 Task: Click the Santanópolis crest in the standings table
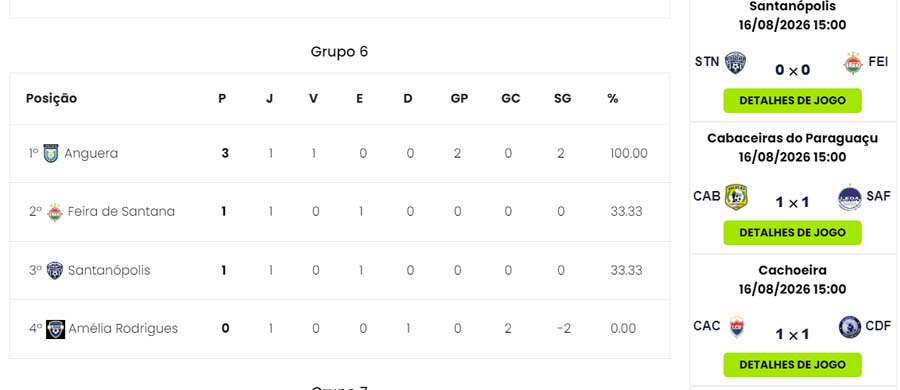click(55, 270)
